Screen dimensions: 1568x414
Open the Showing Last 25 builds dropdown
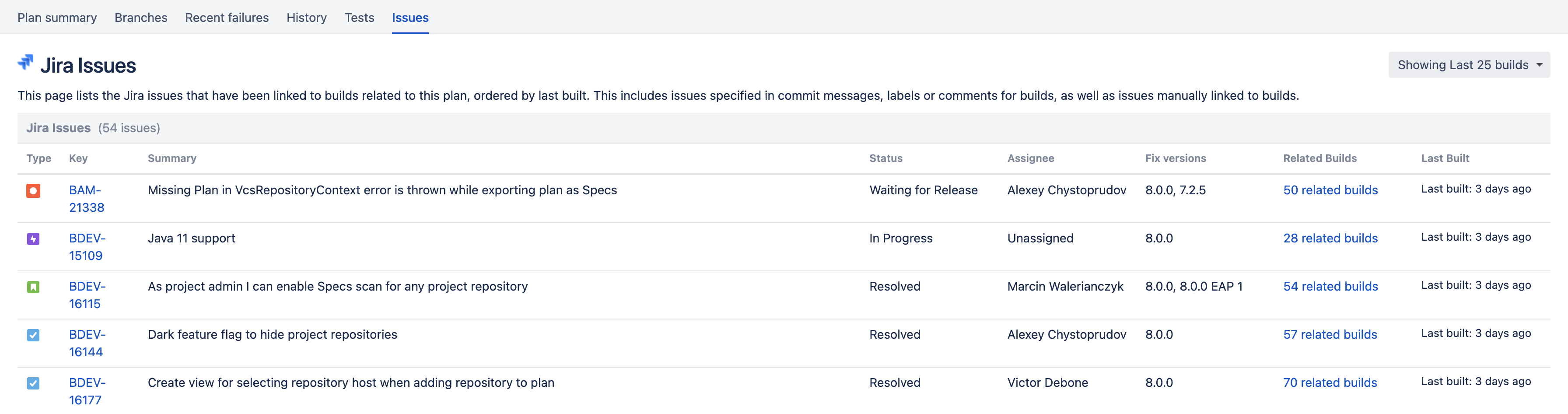click(x=1469, y=65)
